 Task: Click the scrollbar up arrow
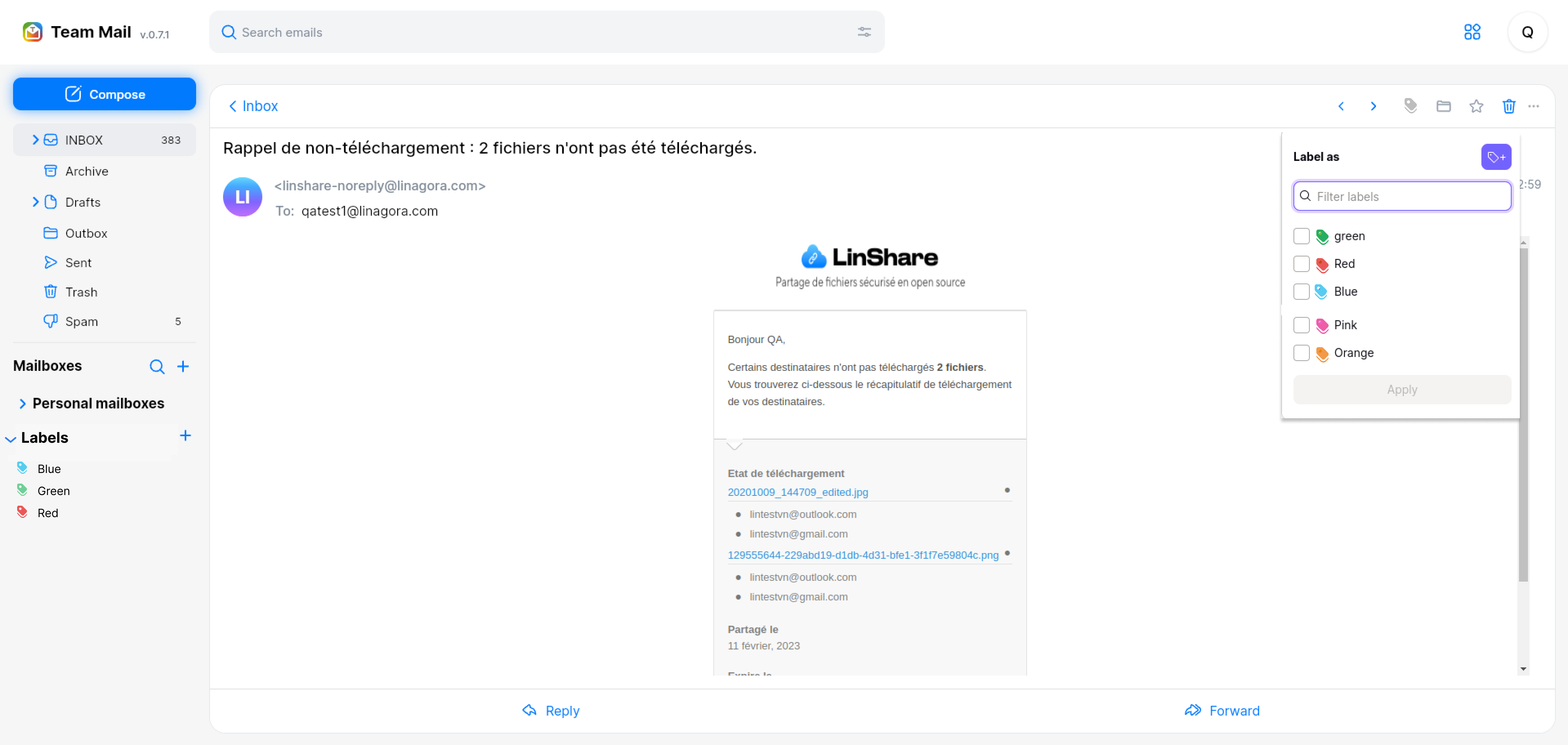click(1523, 243)
